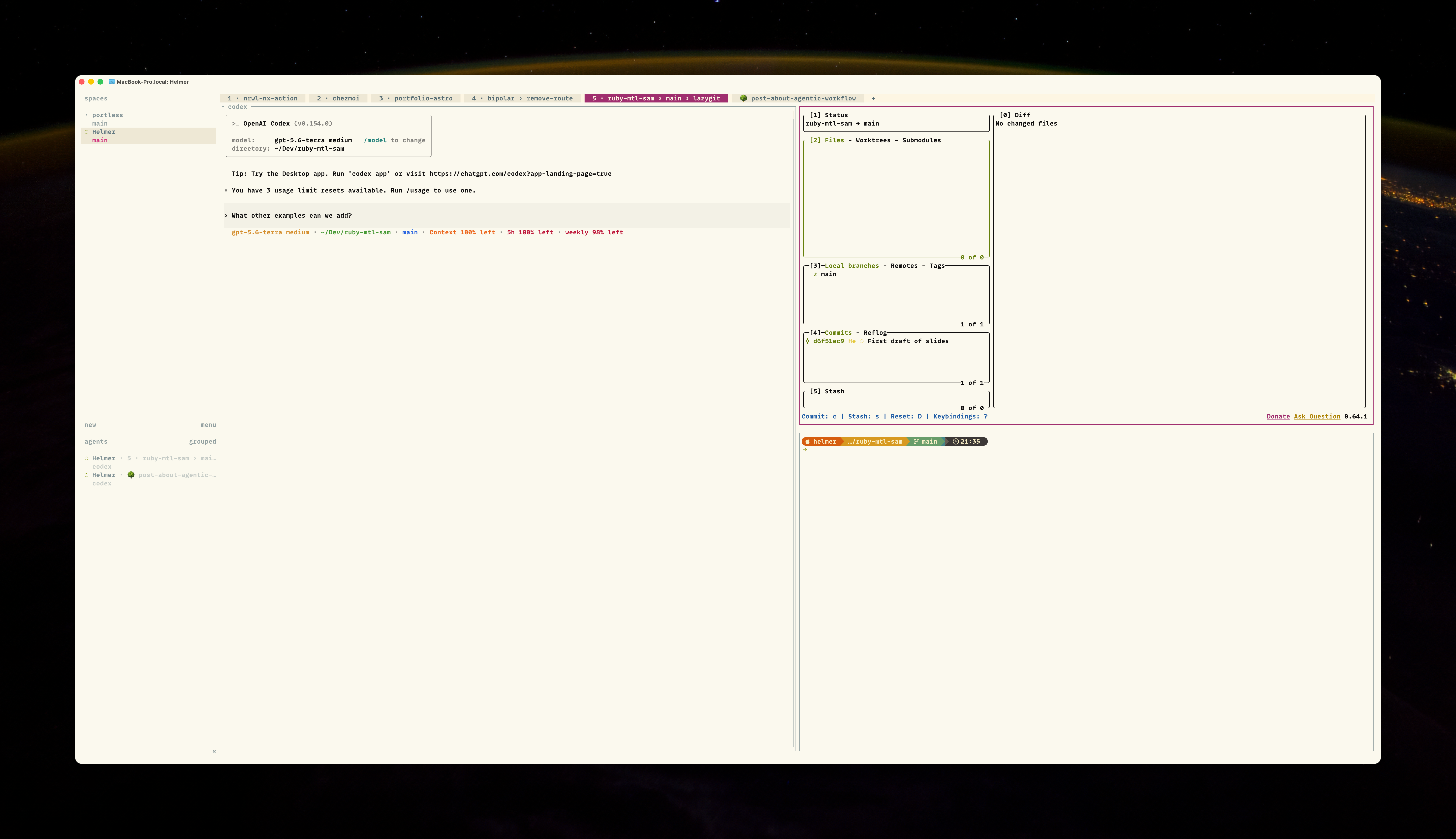
Task: Create a new space via new
Action: click(x=90, y=425)
